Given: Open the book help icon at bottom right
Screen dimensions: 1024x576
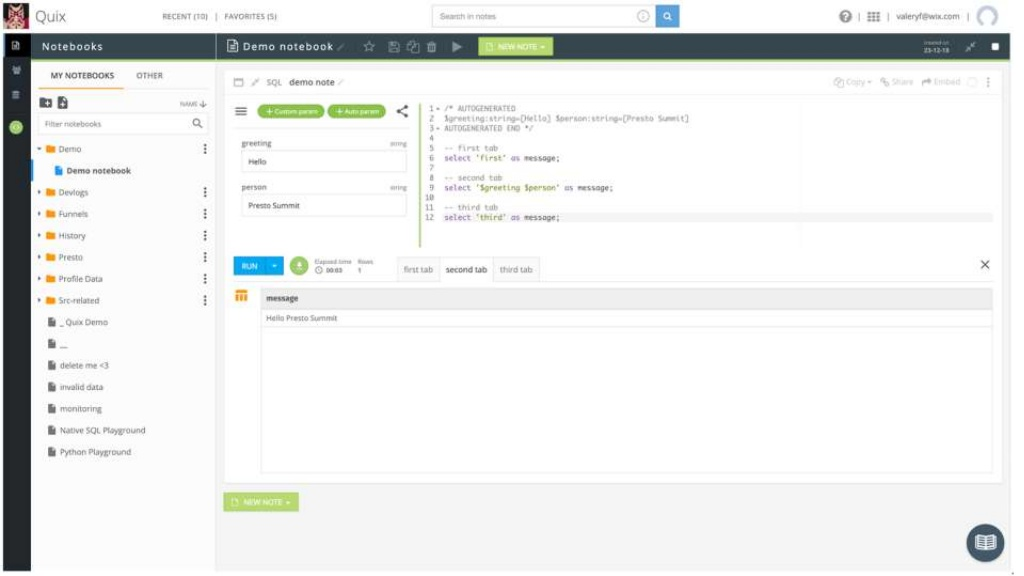Looking at the screenshot, I should point(984,542).
